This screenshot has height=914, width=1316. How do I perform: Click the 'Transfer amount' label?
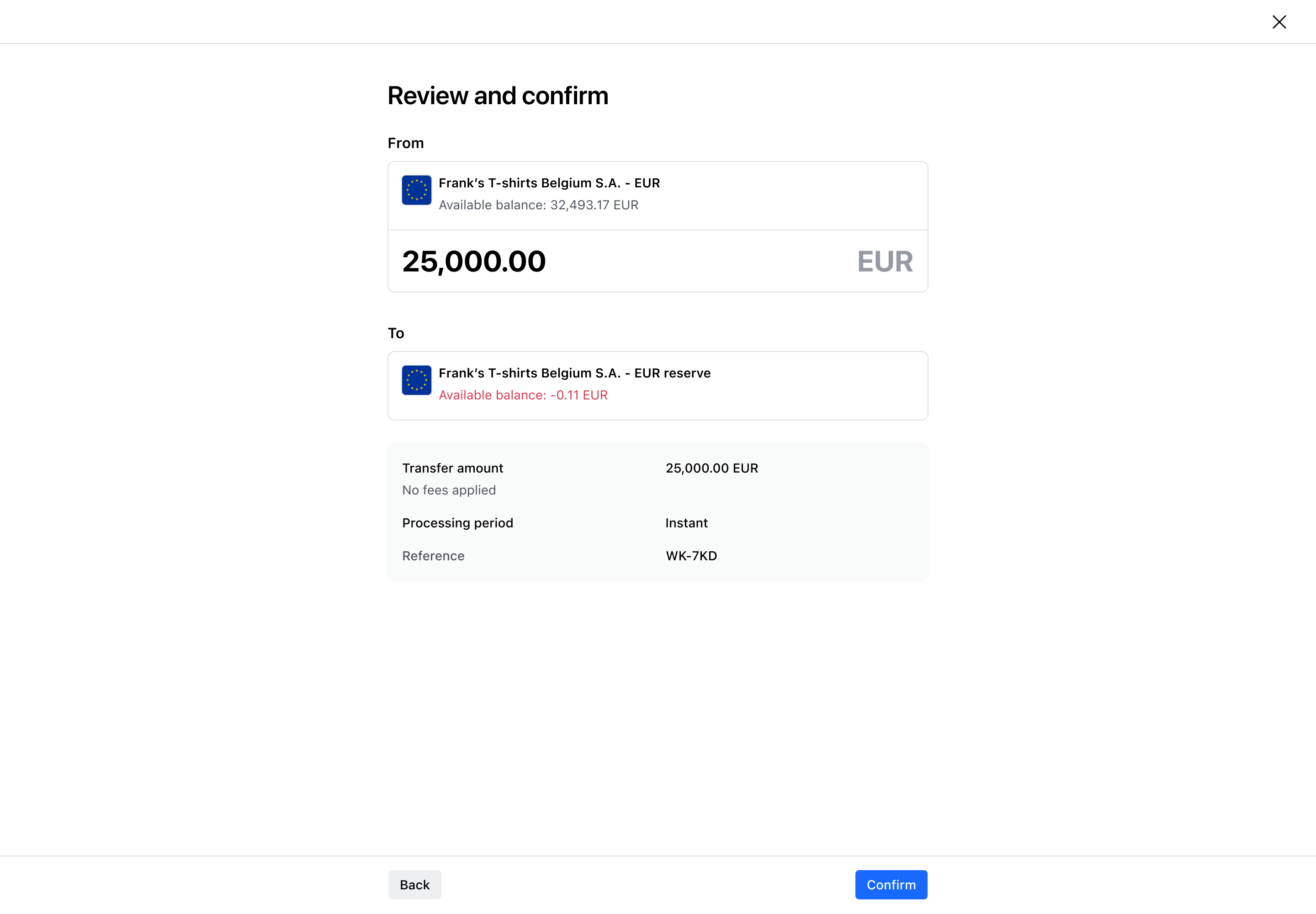452,468
